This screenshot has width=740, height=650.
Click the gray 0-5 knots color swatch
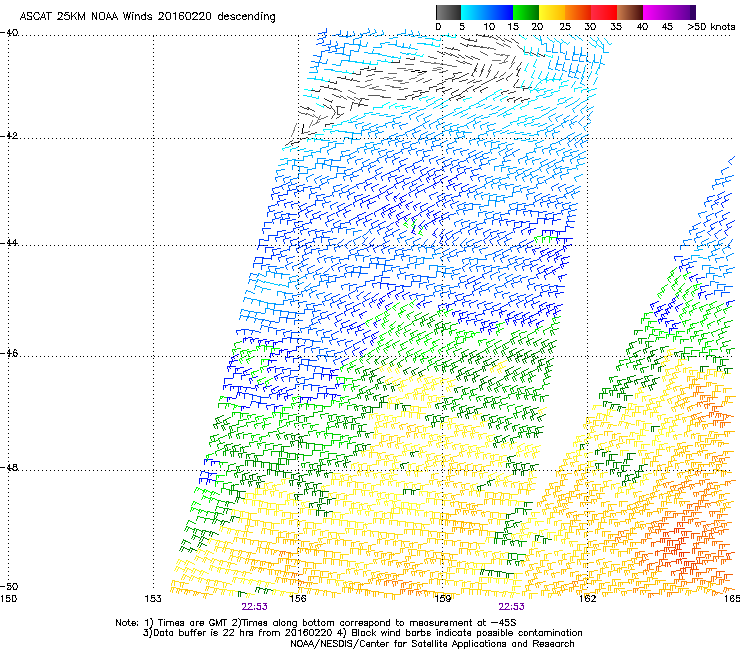tap(448, 12)
